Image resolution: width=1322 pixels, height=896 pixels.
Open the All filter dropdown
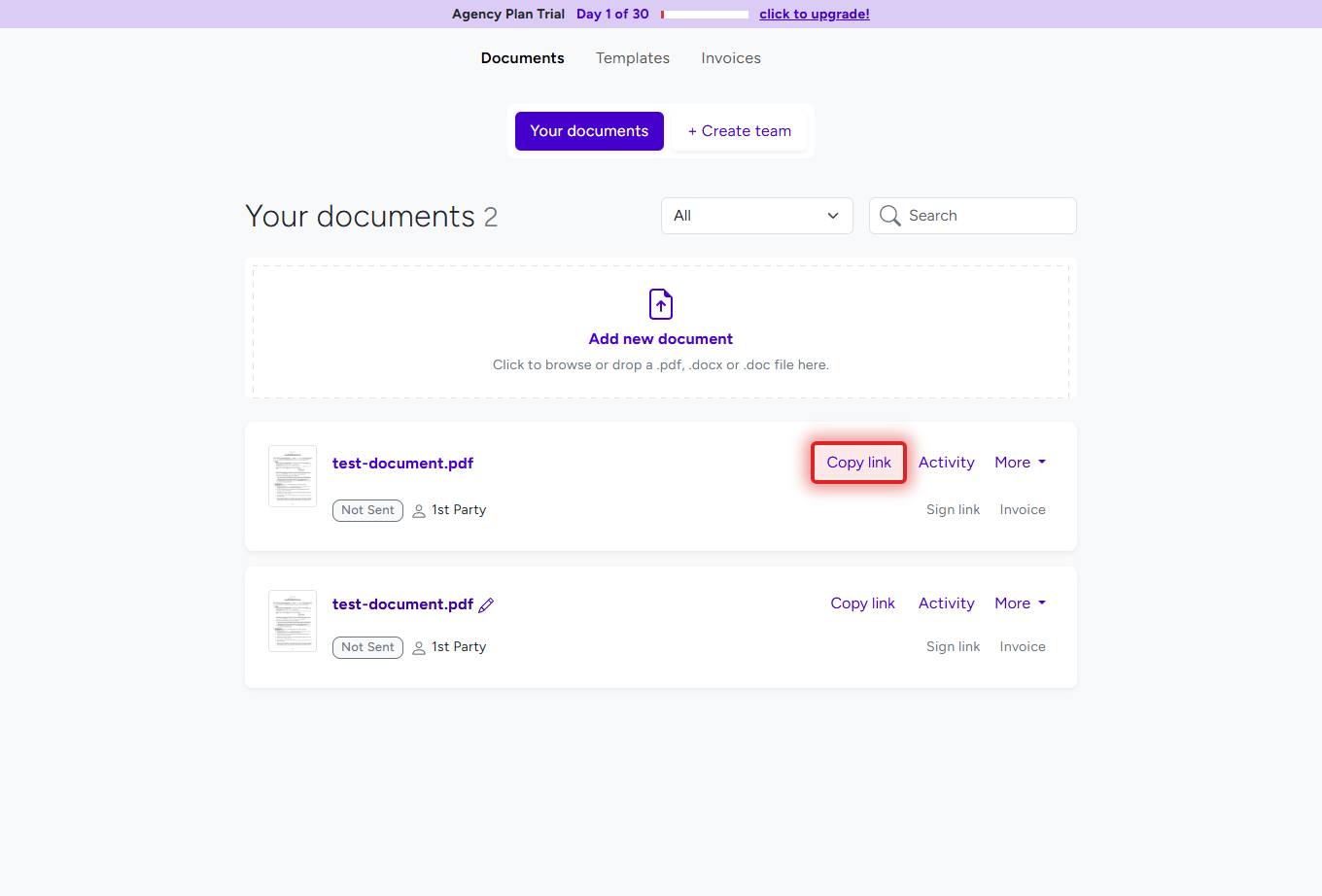pos(756,215)
